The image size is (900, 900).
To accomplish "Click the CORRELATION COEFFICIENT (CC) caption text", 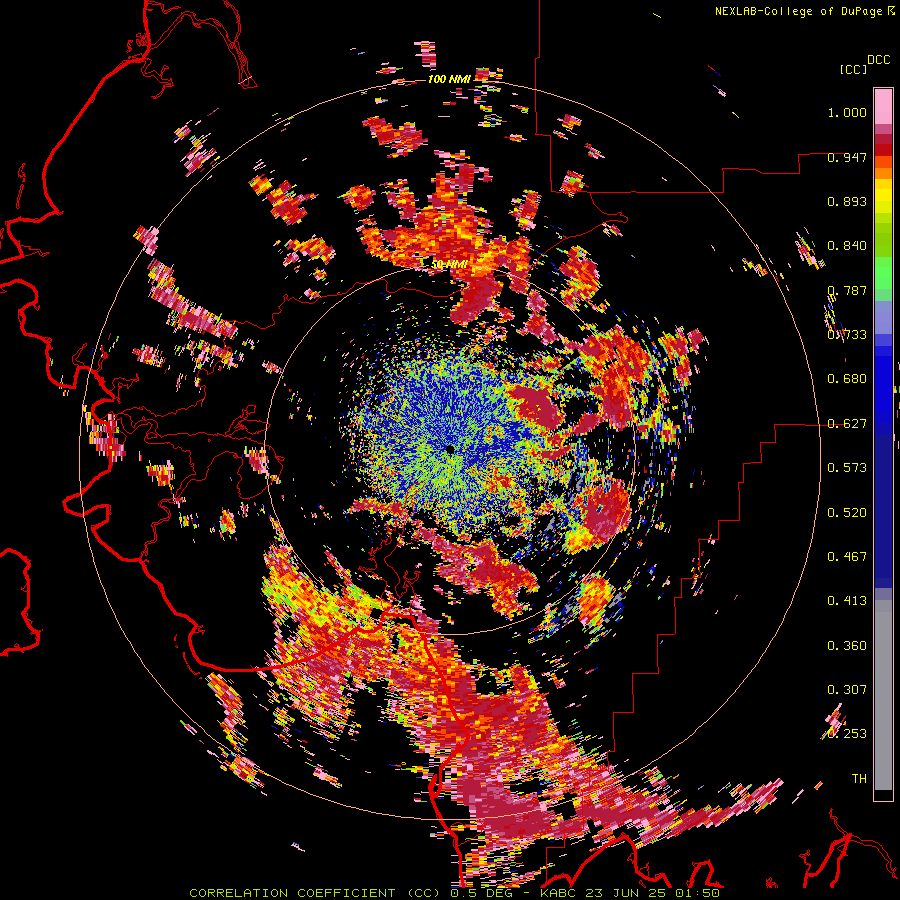I will pos(315,893).
